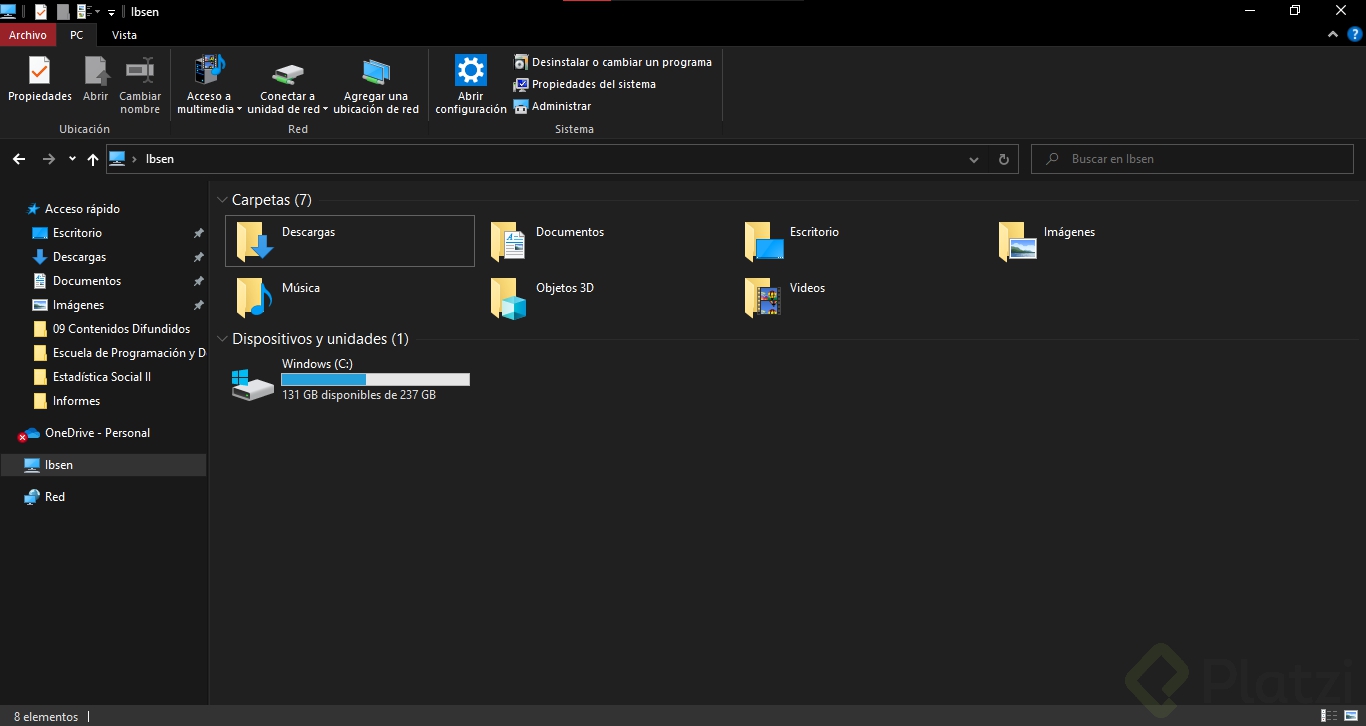1366x726 pixels.
Task: Switch to the PC ribbon tab
Action: (x=76, y=35)
